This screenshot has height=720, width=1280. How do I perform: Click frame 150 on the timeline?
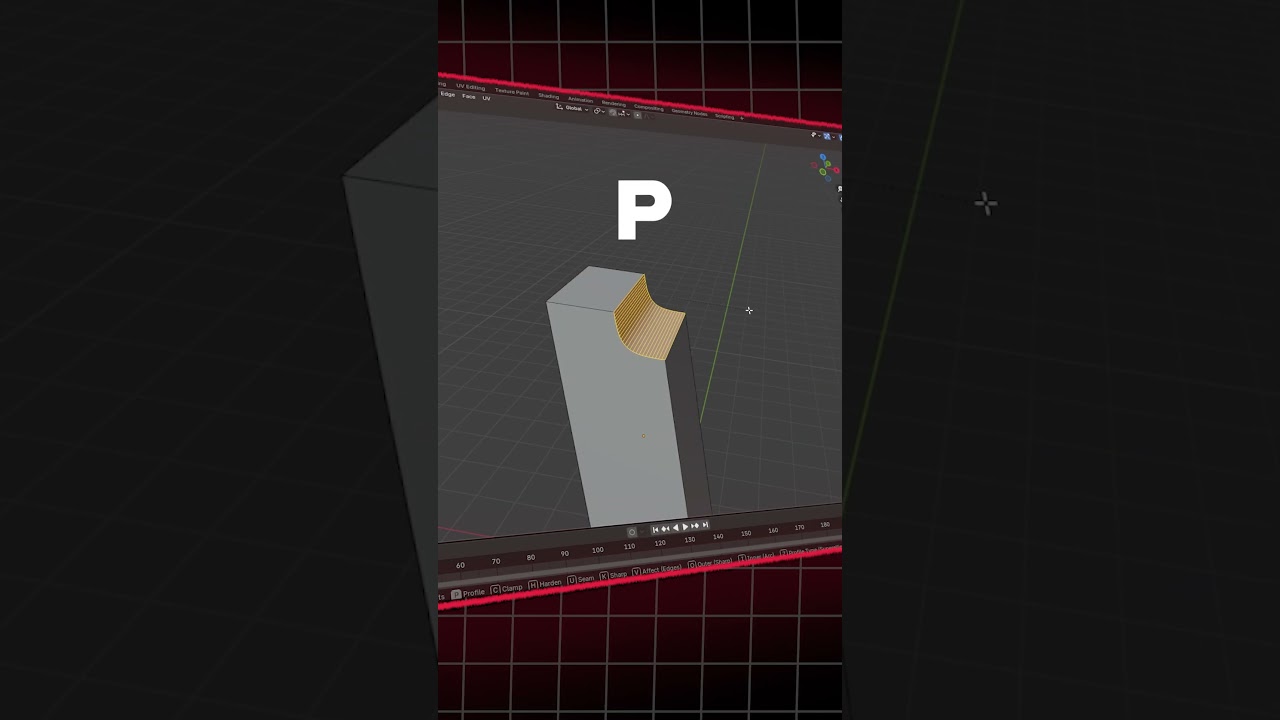(746, 533)
